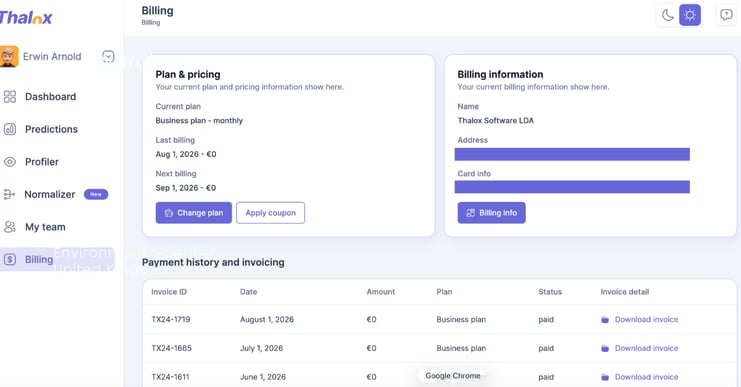Viewport: 741px width, 387px height.
Task: Download invoice TX24-1719
Action: pos(646,319)
